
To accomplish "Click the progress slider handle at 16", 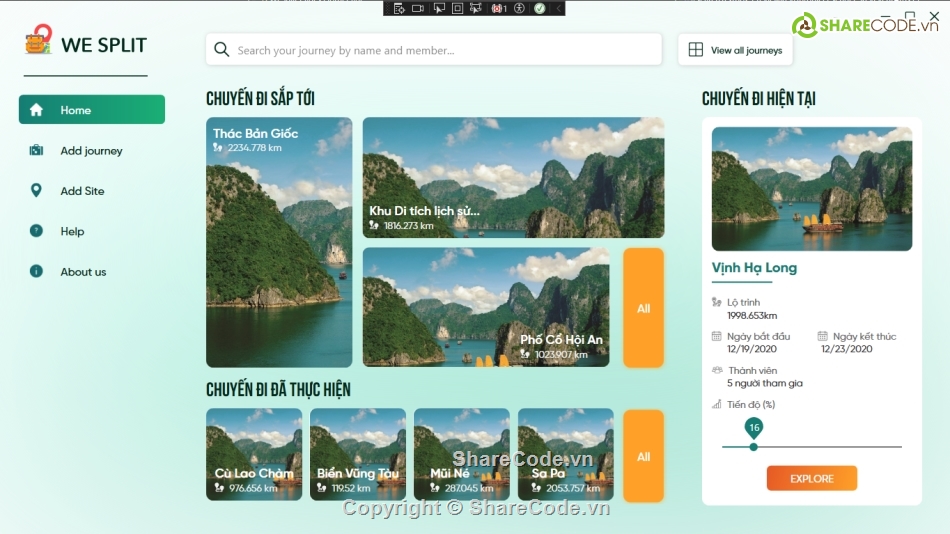I will pyautogui.click(x=754, y=446).
